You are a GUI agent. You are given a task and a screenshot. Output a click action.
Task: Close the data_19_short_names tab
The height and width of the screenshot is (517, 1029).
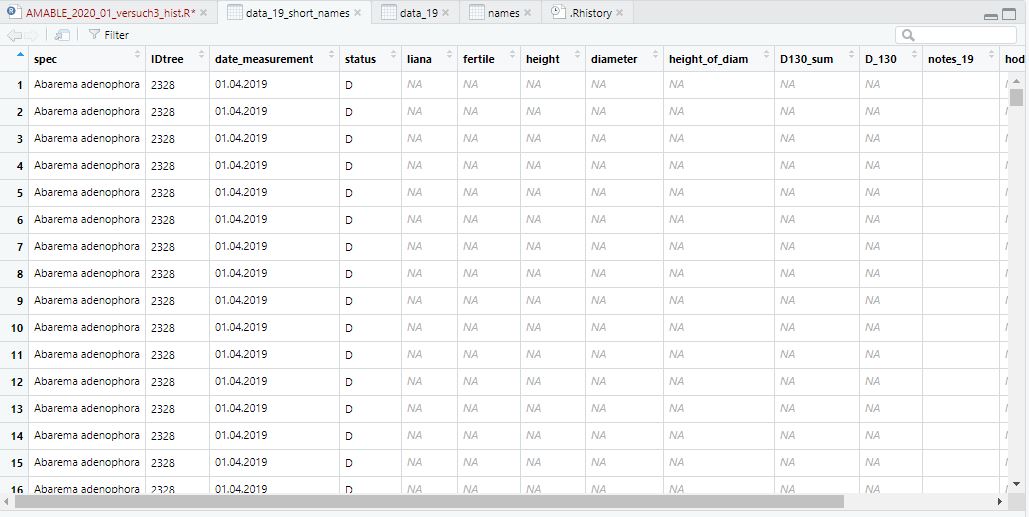[x=360, y=13]
